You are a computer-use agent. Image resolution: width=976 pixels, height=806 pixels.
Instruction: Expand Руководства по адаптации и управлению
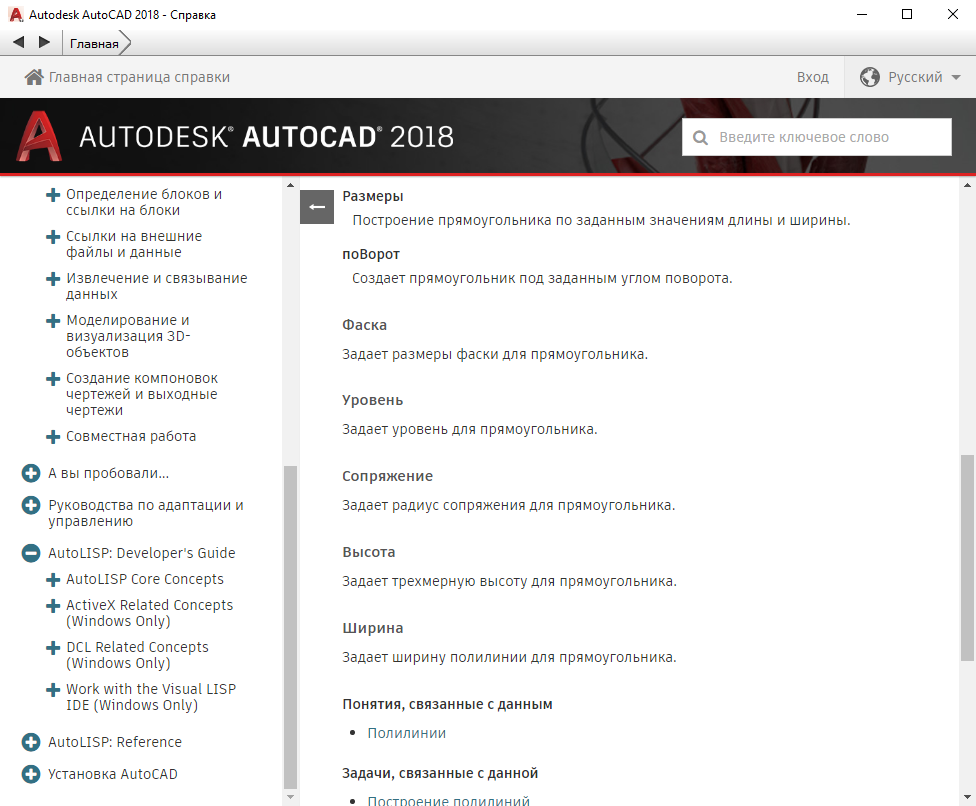(x=30, y=505)
